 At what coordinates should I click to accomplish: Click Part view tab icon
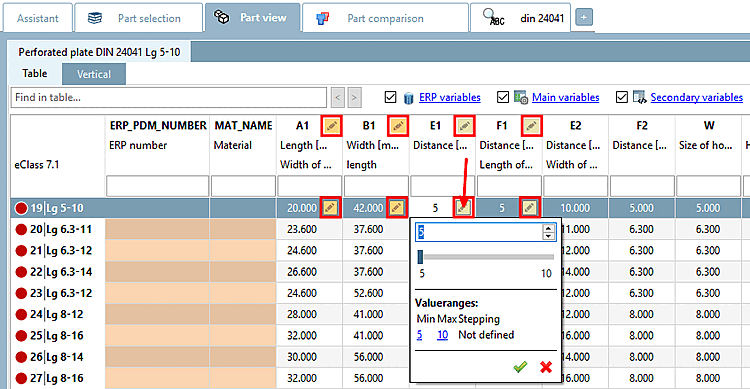[x=221, y=17]
